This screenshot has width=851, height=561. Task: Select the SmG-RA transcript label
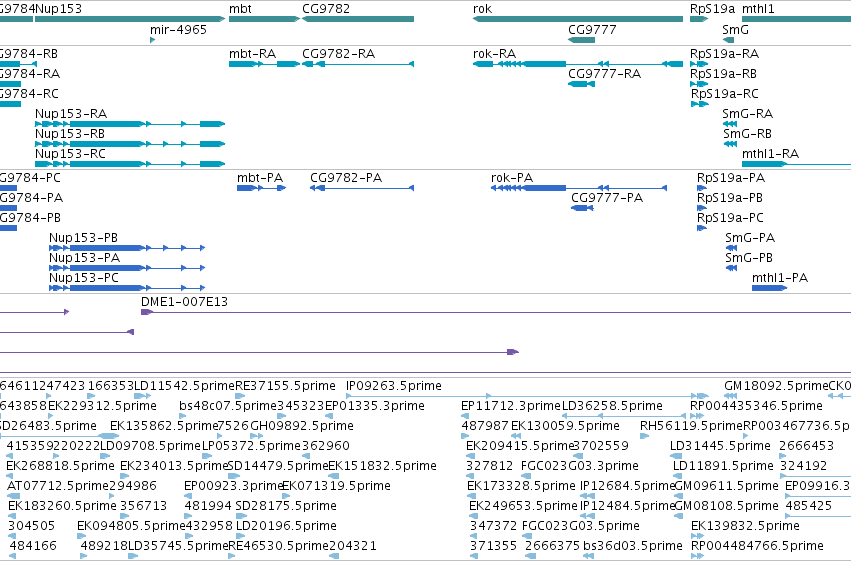point(747,114)
